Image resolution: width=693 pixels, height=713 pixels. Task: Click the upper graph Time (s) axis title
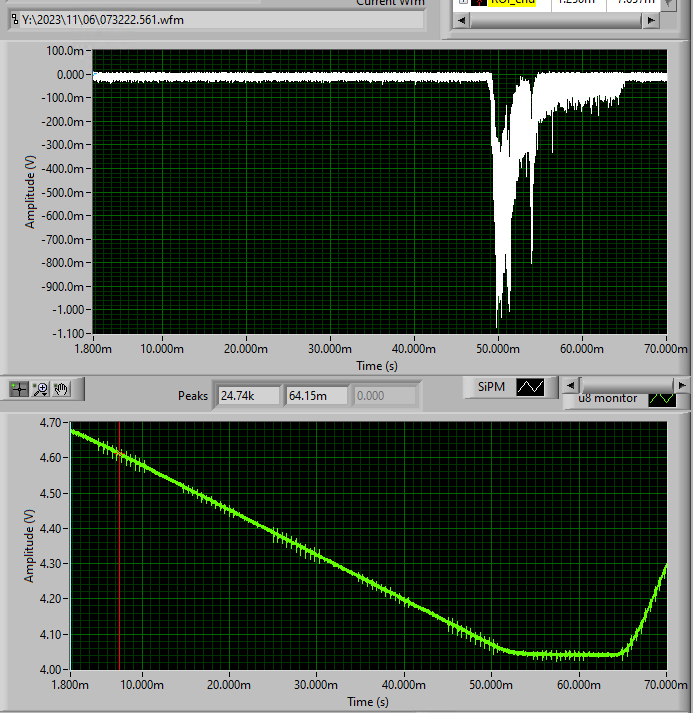pyautogui.click(x=377, y=366)
